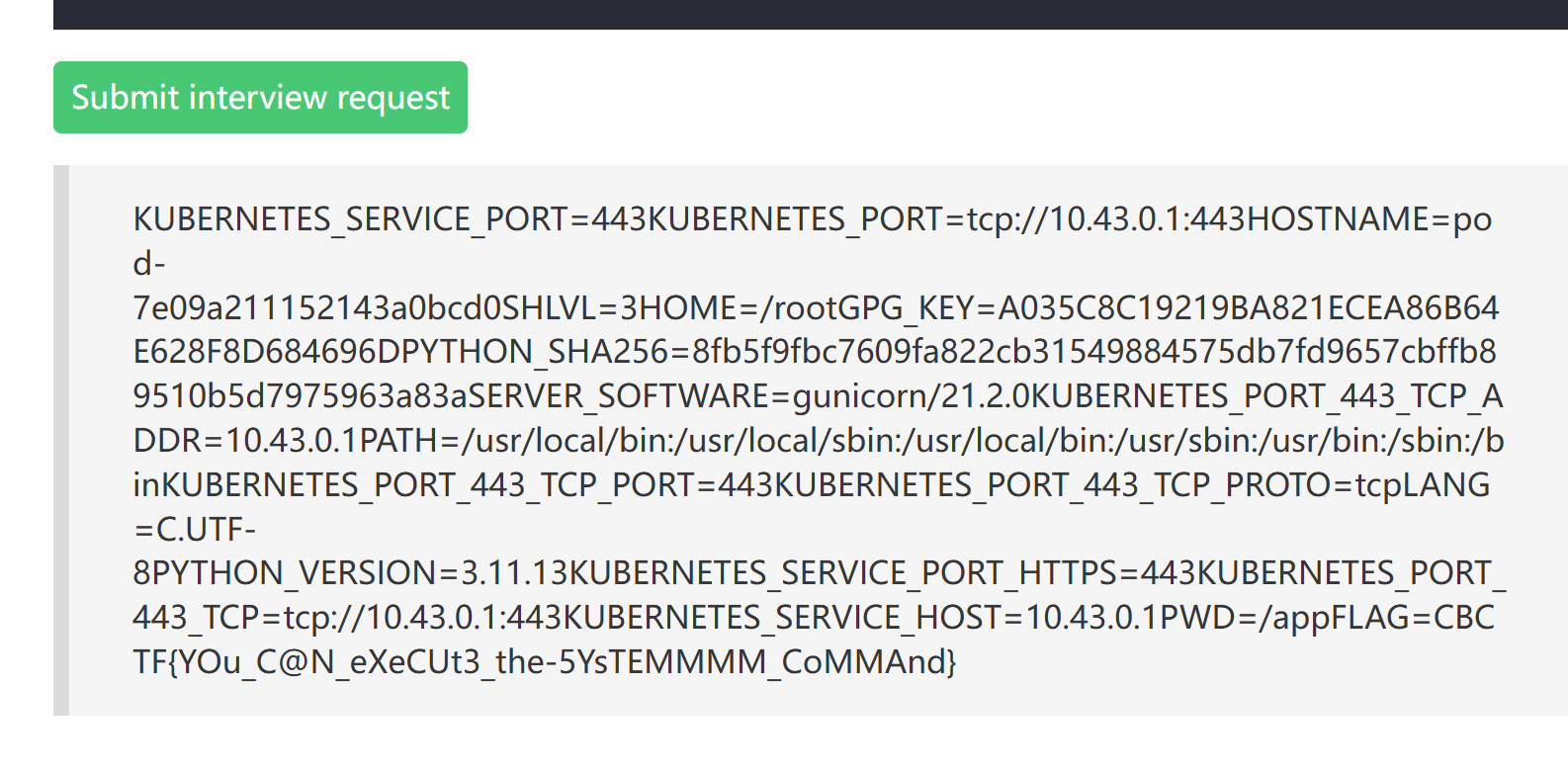1568x770 pixels.
Task: Click the YOu_C@N_eXeCUt3 flag text
Action: point(327,662)
